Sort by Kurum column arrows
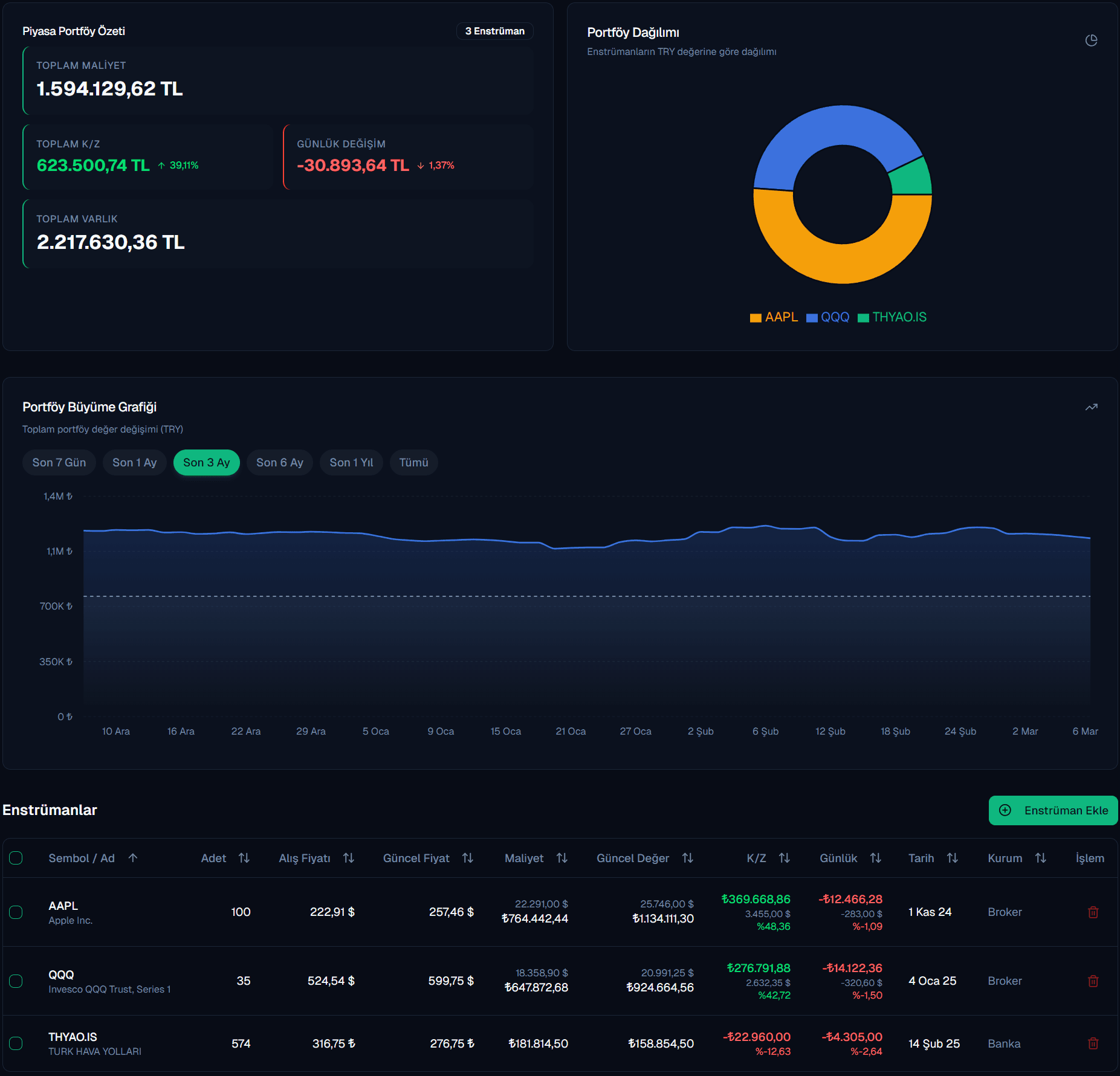 tap(1041, 858)
